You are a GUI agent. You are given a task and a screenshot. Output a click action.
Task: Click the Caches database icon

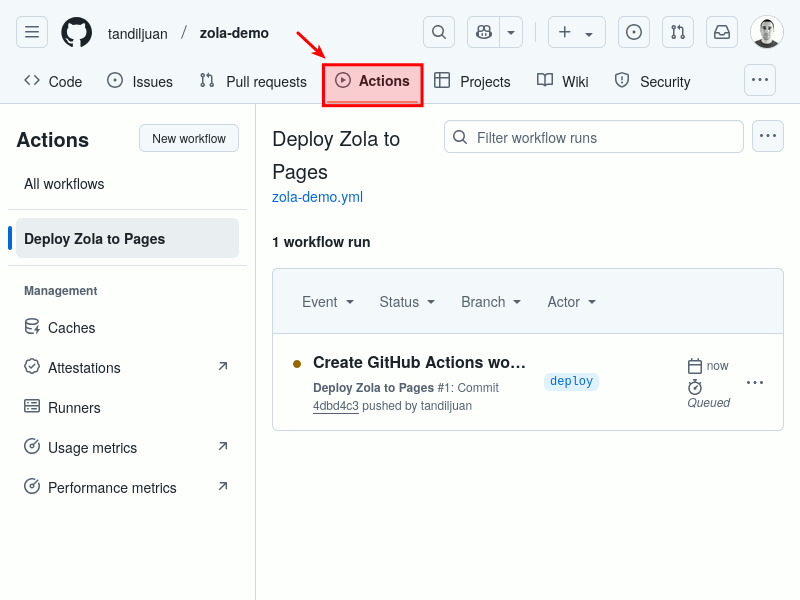pos(32,327)
